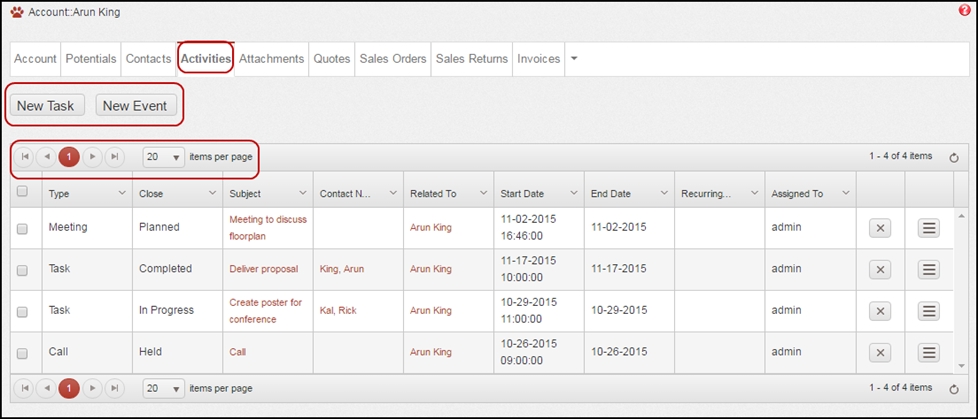This screenshot has width=978, height=419.
Task: Open action menu for Meeting row
Action: tap(929, 228)
